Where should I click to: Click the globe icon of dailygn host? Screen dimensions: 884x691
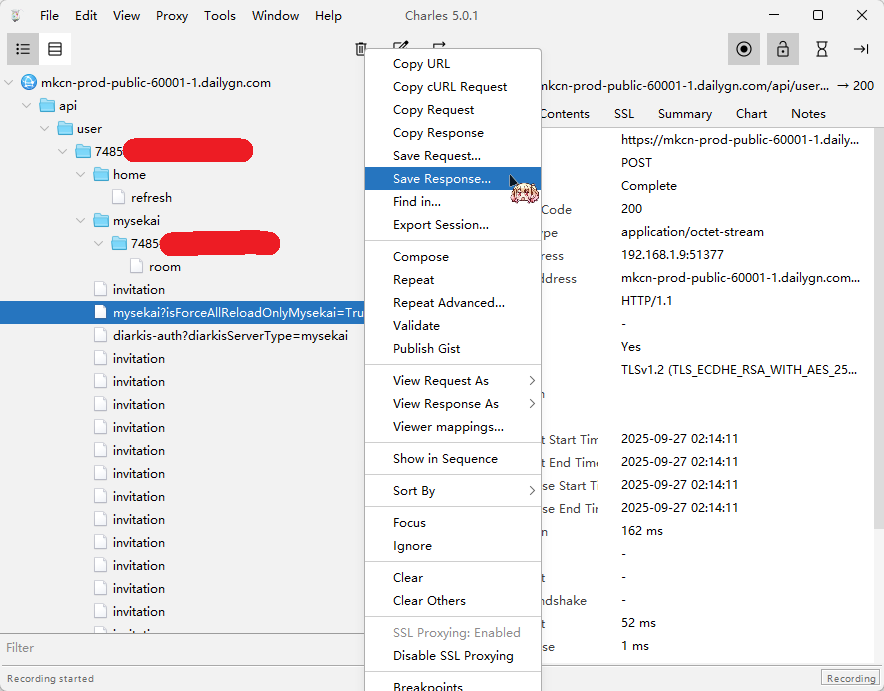click(x=29, y=83)
